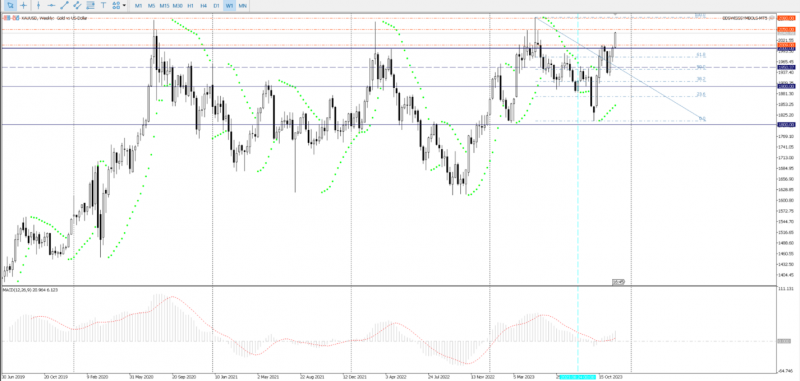800x381 pixels.
Task: Select the text label tool
Action: [104, 5]
